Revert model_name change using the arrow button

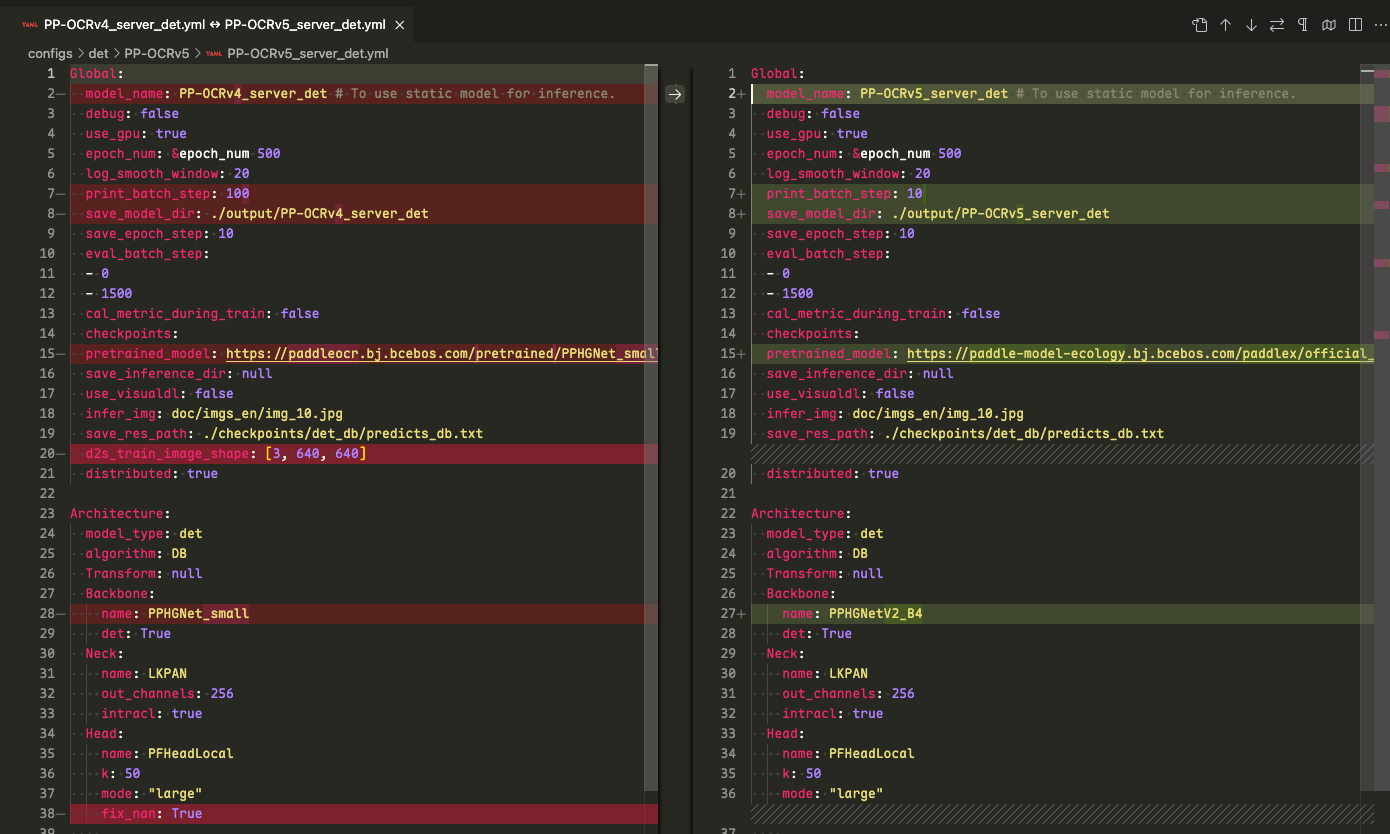click(675, 94)
